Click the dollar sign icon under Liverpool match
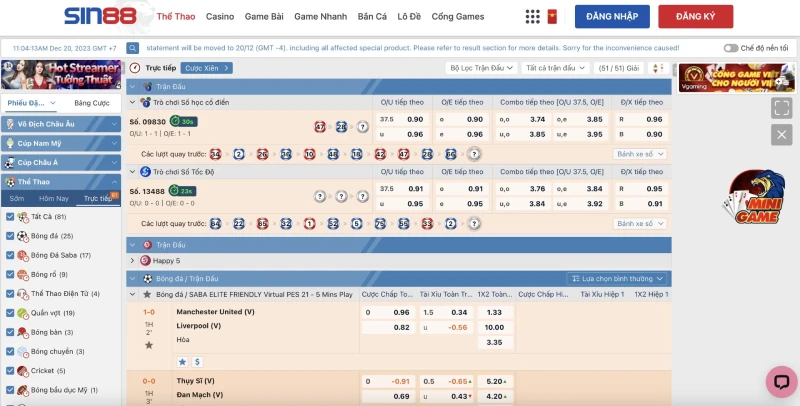Screen dimensions: 800x406 tap(197, 362)
